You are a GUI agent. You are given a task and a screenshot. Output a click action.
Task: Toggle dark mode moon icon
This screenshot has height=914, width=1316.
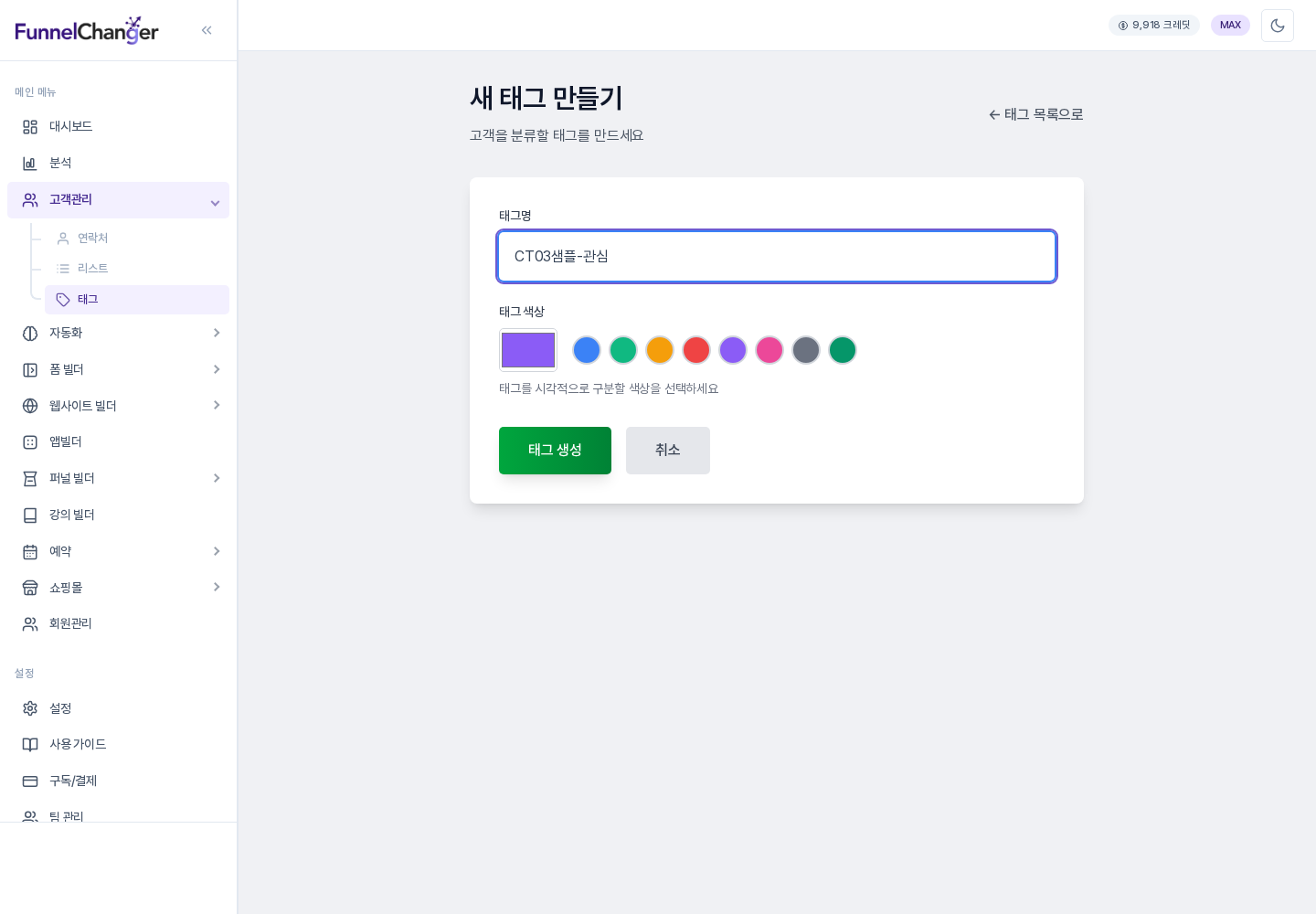(1278, 26)
